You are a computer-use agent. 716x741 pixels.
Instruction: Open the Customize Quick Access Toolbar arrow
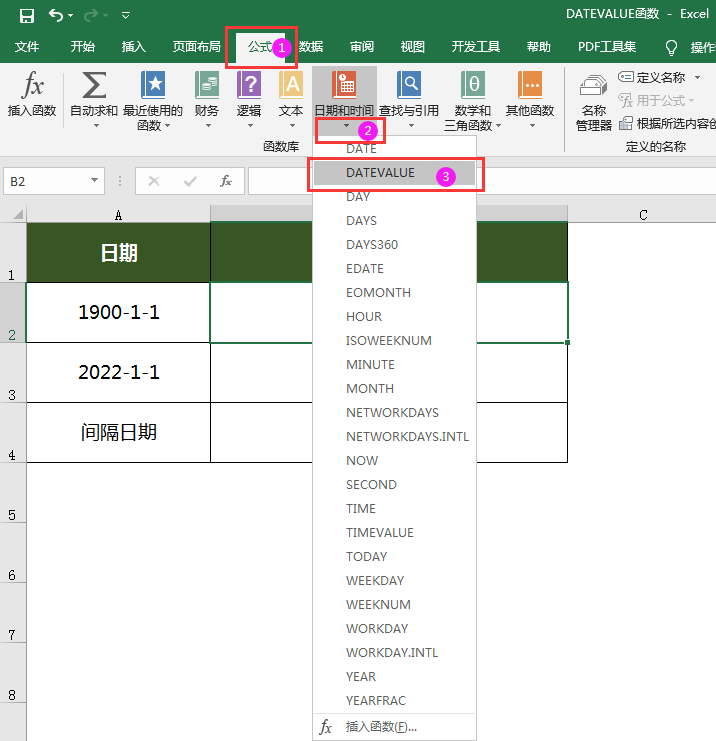tap(125, 16)
